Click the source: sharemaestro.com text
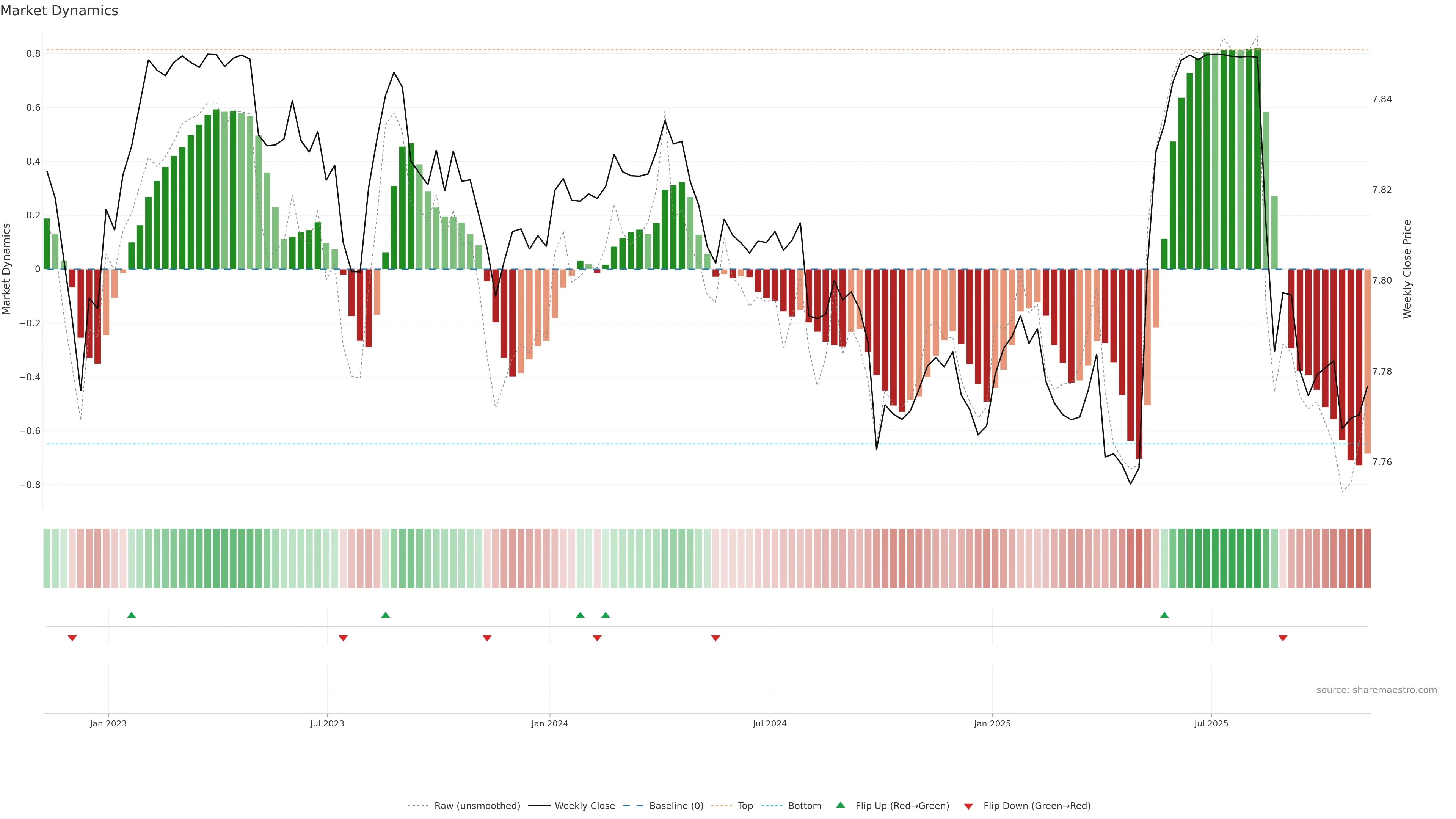1456x819 pixels. point(1376,690)
